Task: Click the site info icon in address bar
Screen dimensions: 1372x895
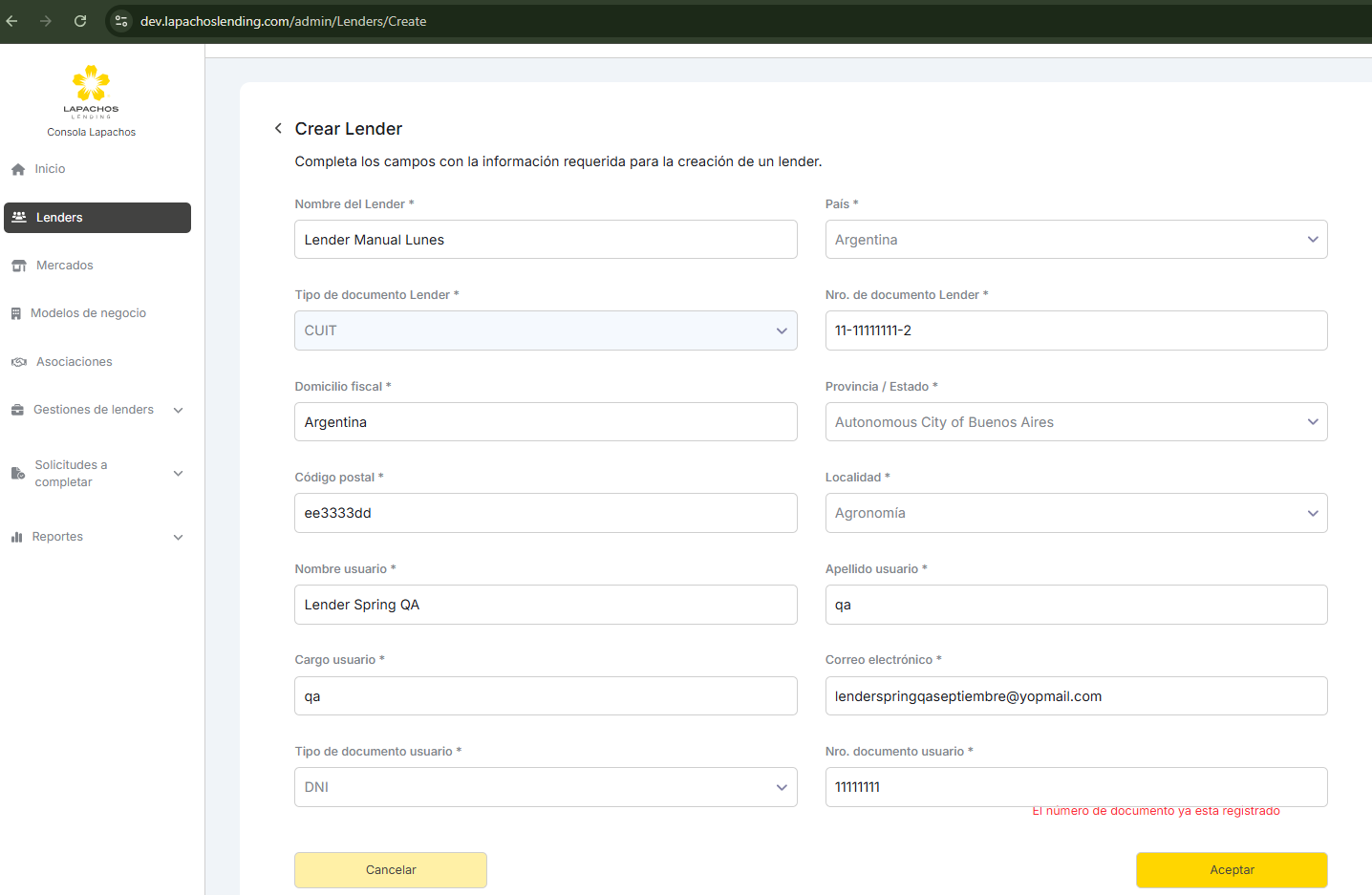Action: (x=121, y=21)
